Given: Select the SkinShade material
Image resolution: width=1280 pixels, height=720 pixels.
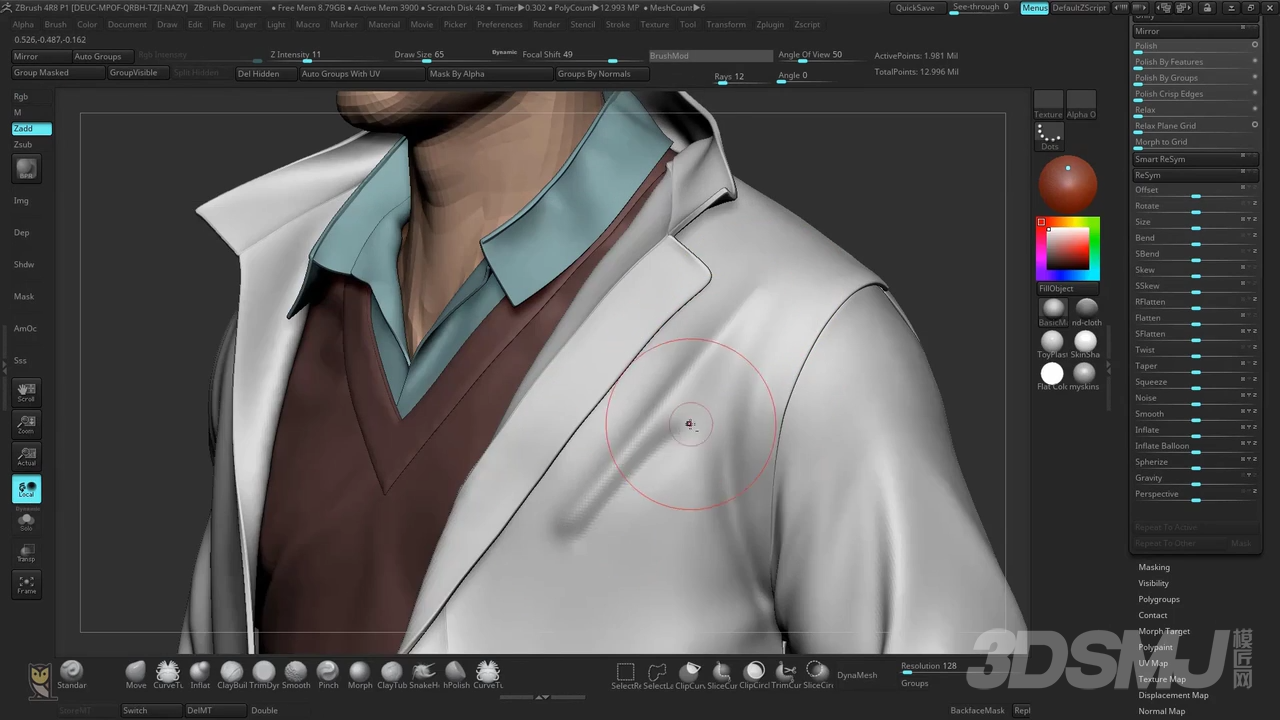Looking at the screenshot, I should click(1085, 344).
